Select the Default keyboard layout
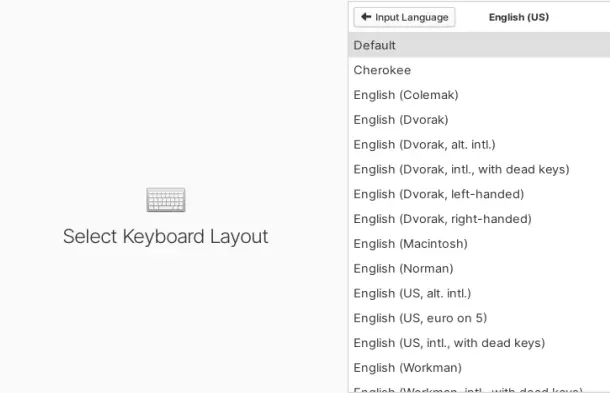Screen dimensions: 610x393 (479, 45)
